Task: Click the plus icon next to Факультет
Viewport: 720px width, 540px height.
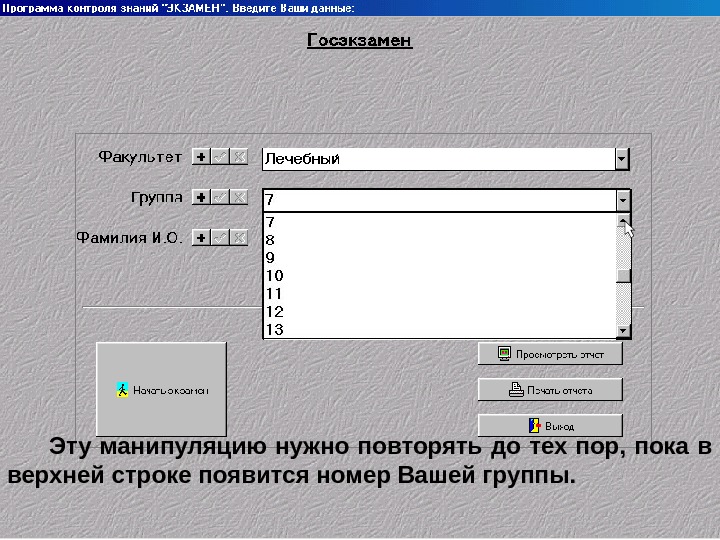Action: tap(201, 157)
